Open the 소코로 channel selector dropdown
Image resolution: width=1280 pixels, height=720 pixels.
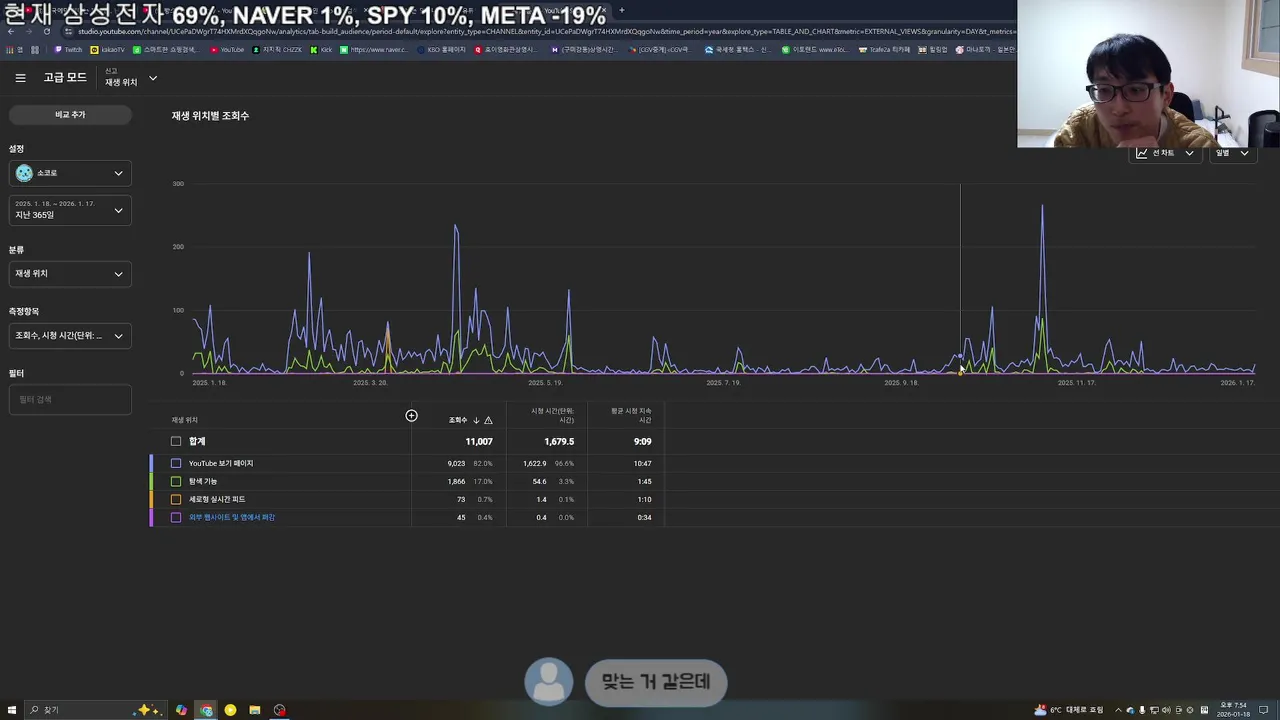point(70,173)
